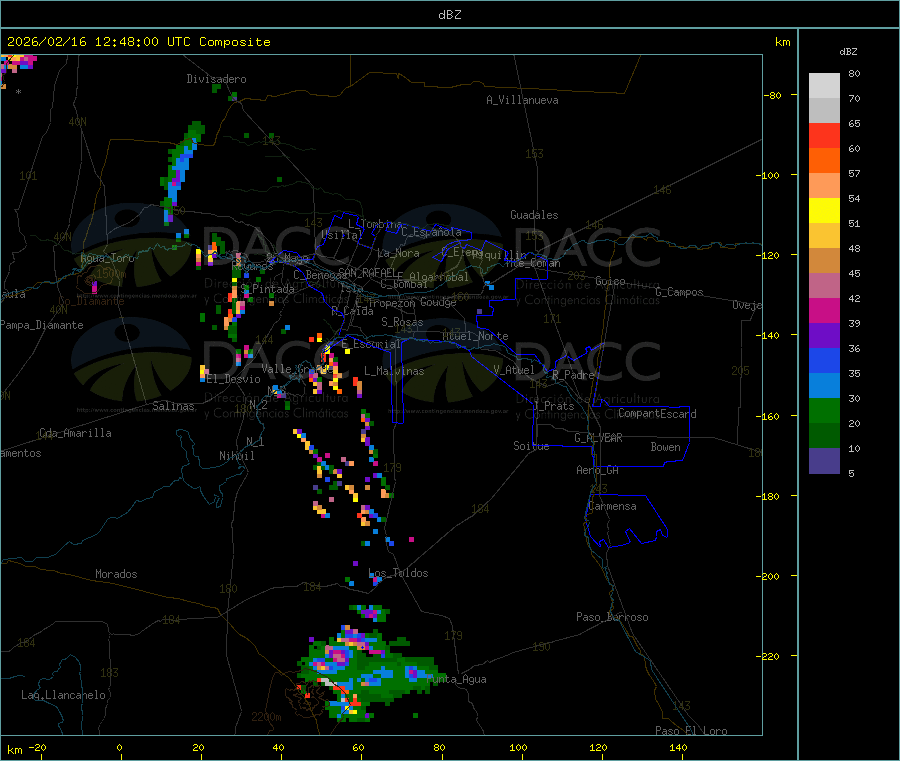This screenshot has height=761, width=900.
Task: Click the Nihuil map label
Action: click(236, 456)
